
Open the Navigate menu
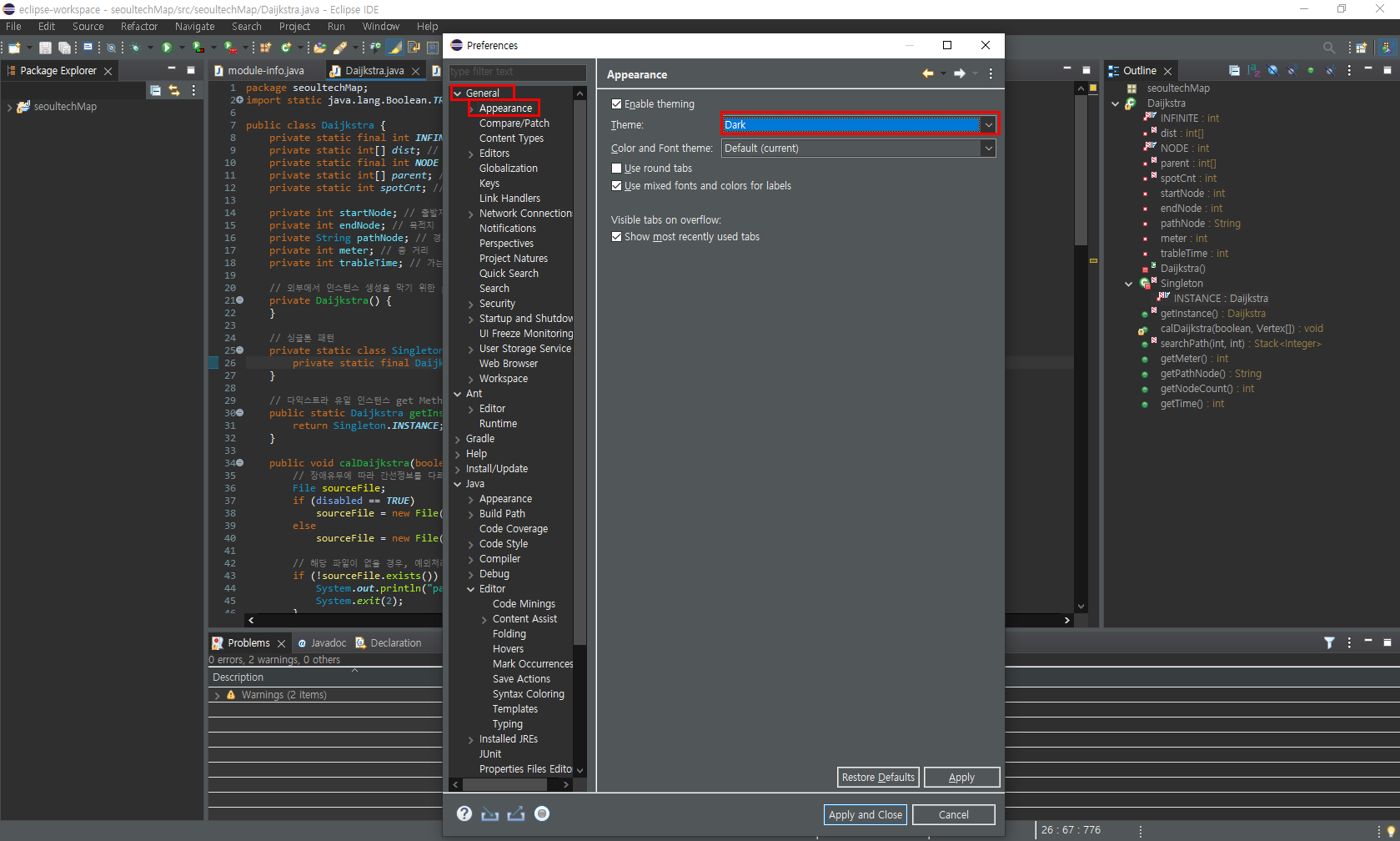click(195, 27)
